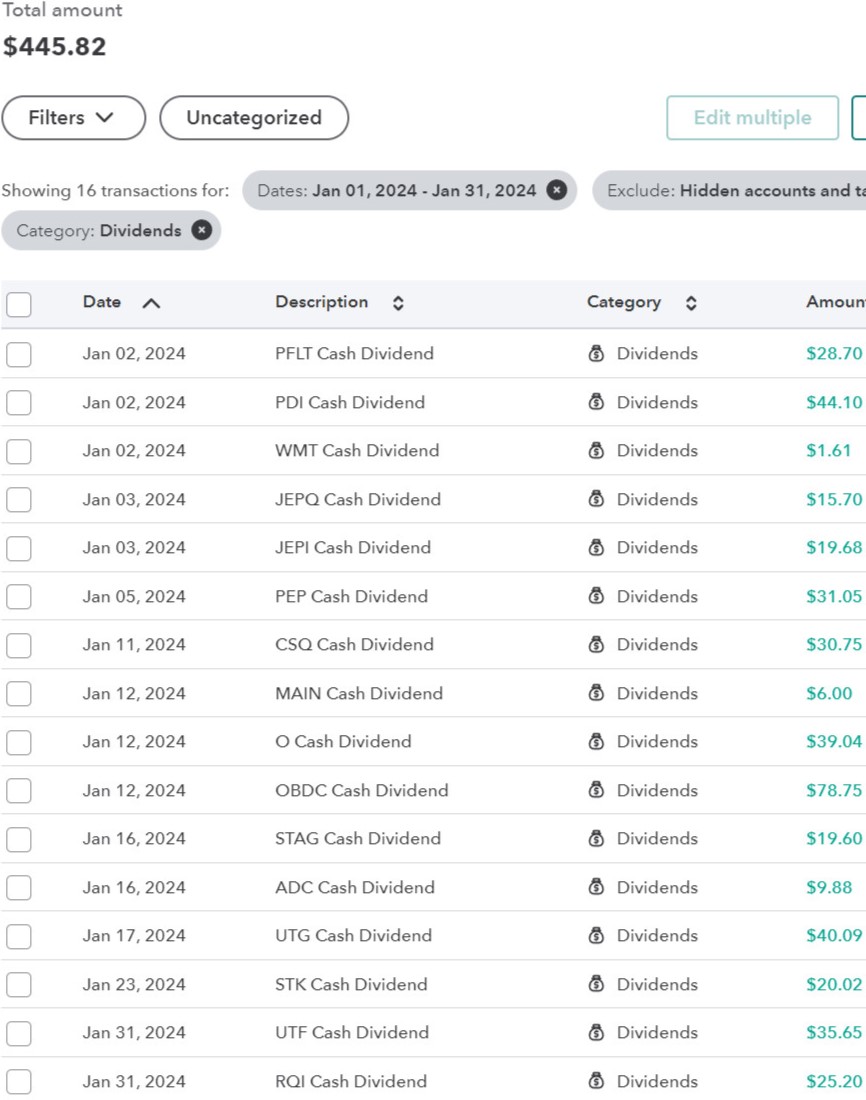Toggle the select-all checkbox in table header
866x1100 pixels.
[19, 304]
